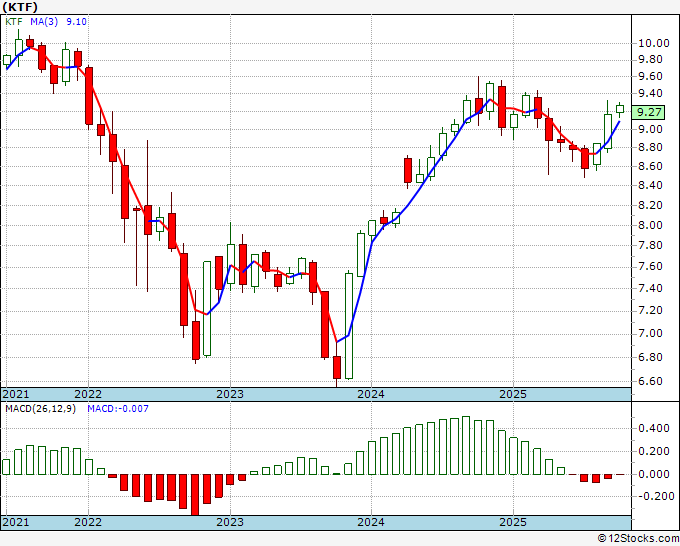Click 2023 on the price chart timeline

[x=230, y=394]
